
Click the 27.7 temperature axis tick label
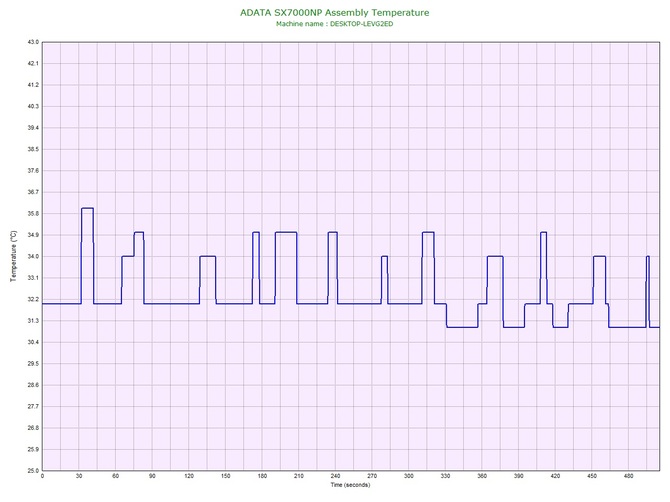(x=33, y=406)
